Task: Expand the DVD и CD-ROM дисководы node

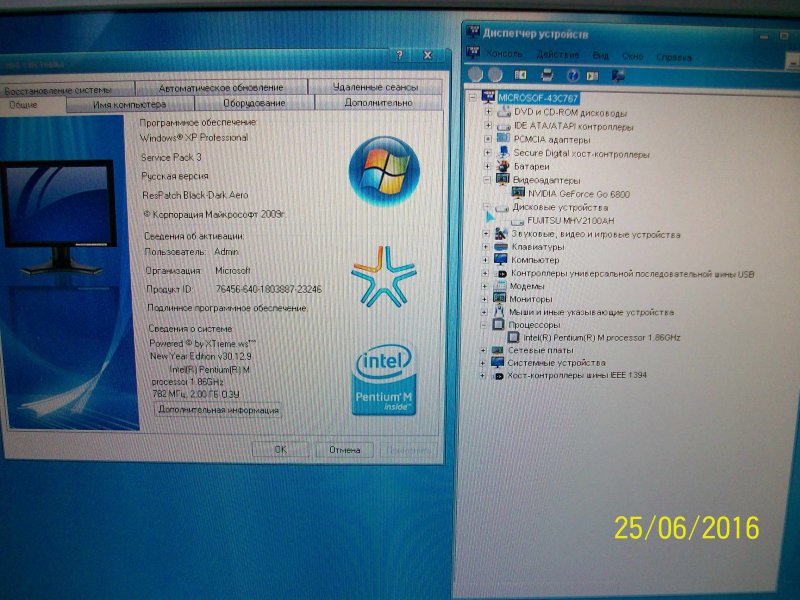Action: [x=488, y=113]
